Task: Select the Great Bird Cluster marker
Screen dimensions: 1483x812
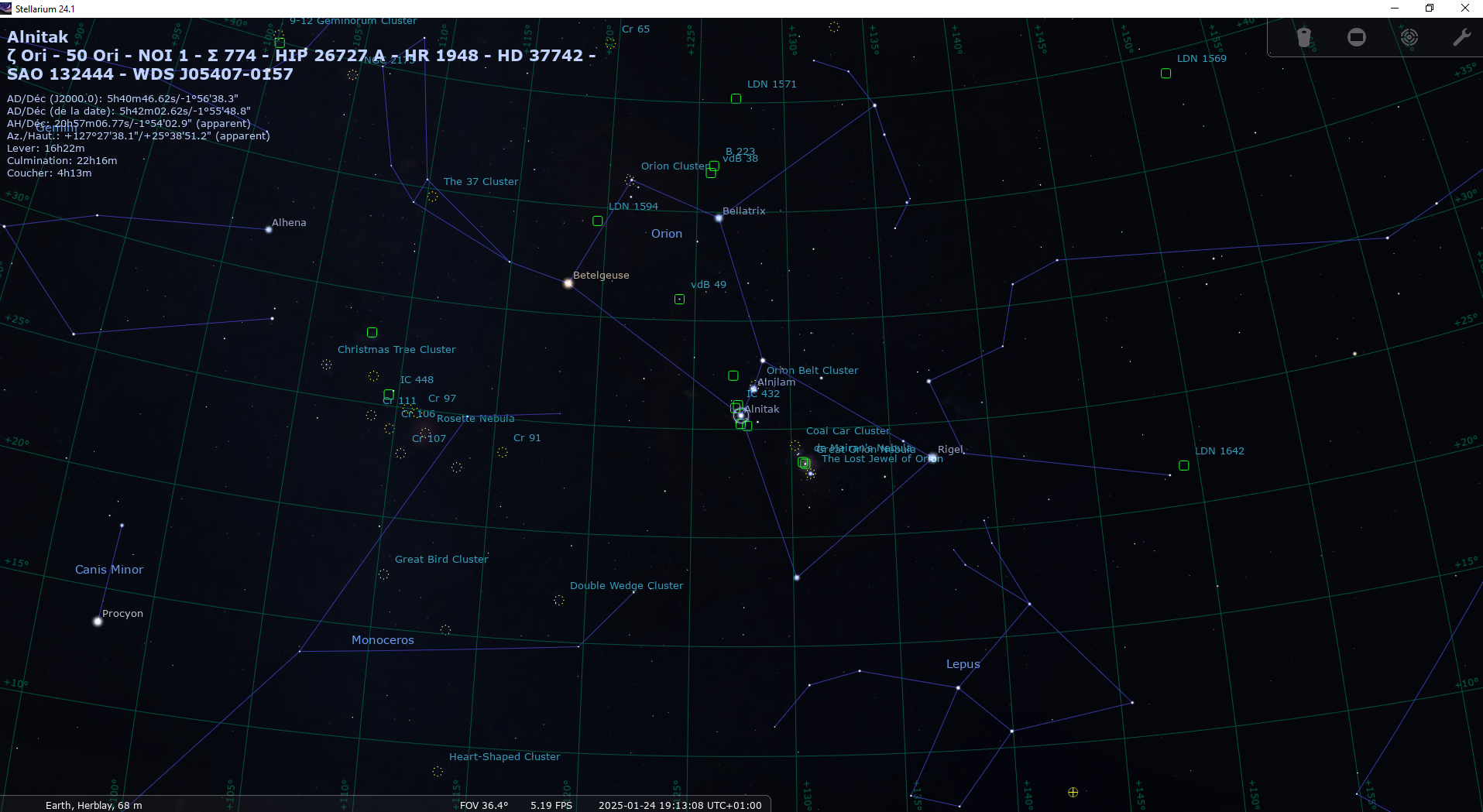Action: pos(383,574)
